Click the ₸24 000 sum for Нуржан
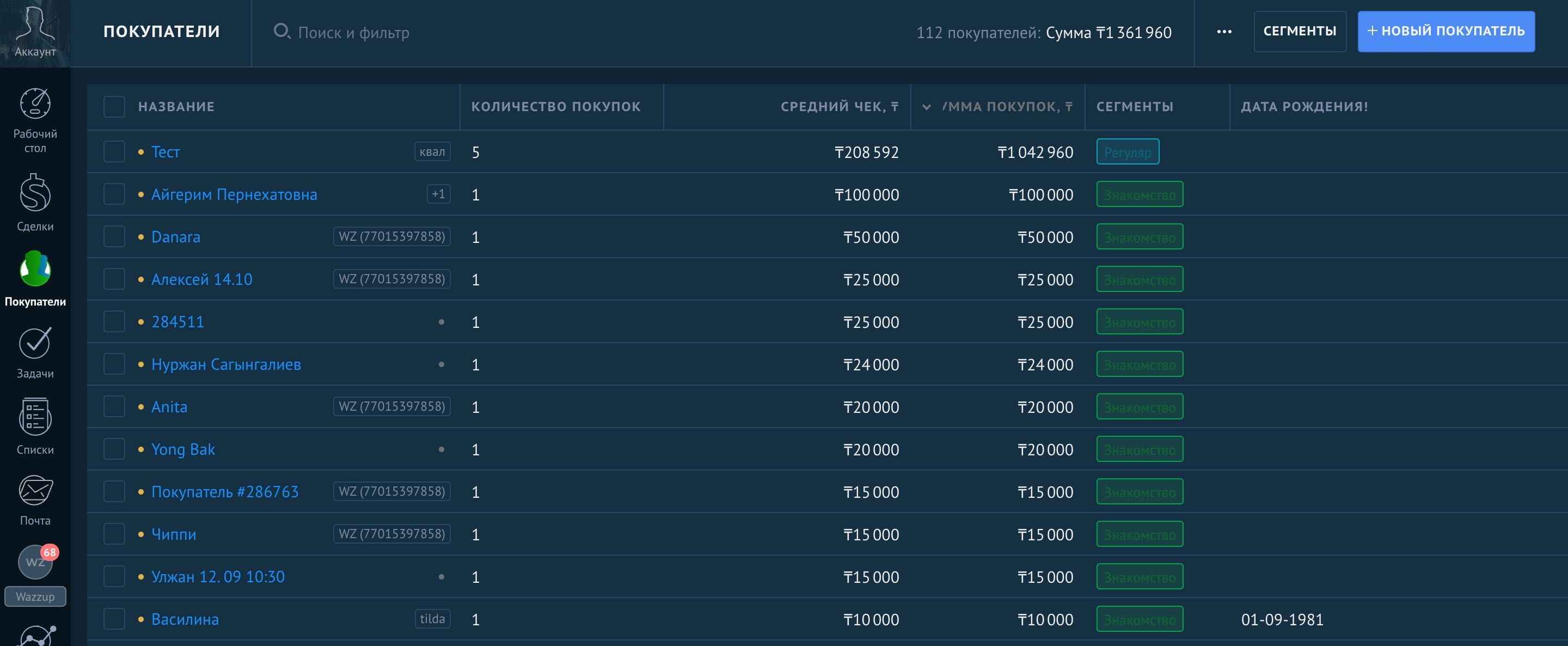This screenshot has width=1568, height=646. pos(1045,365)
